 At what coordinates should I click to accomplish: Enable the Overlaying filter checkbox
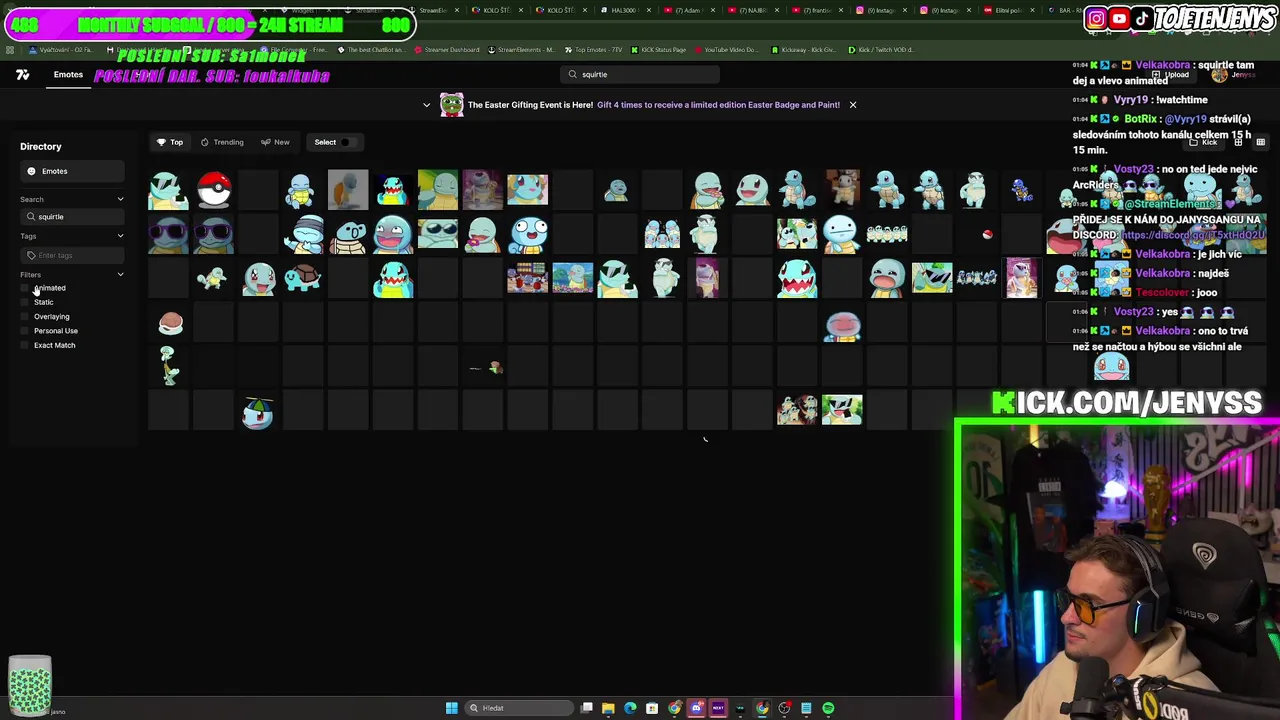(x=25, y=317)
